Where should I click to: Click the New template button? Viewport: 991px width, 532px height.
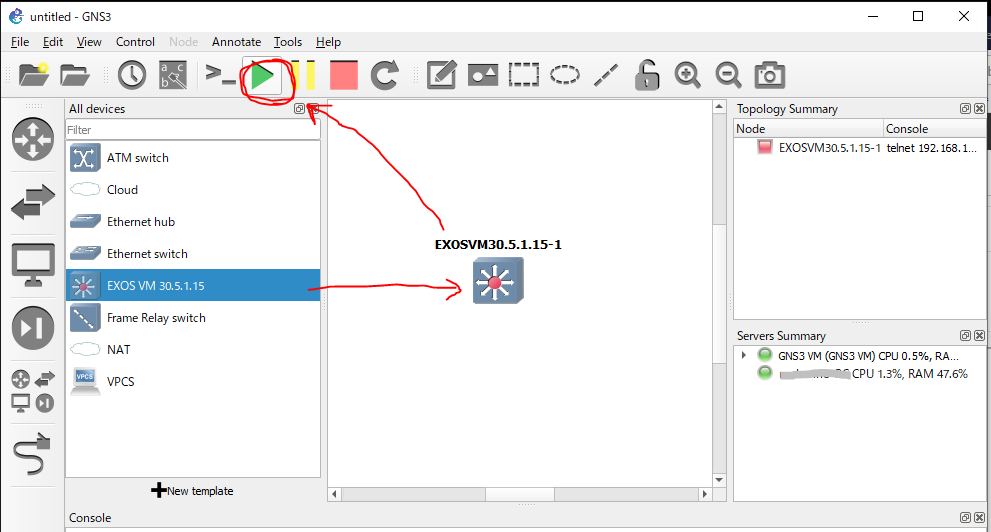193,491
